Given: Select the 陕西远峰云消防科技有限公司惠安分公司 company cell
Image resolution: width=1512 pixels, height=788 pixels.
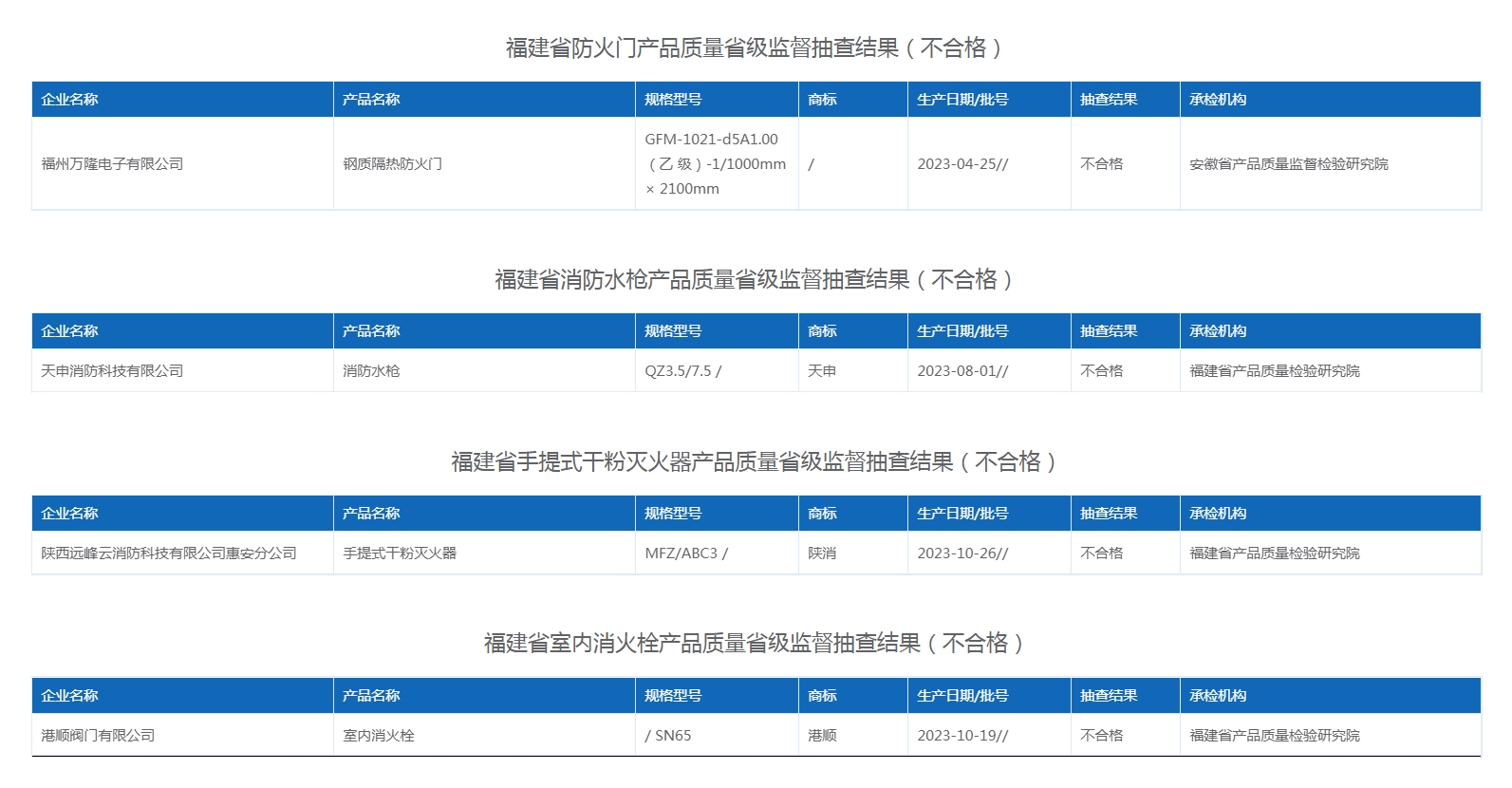Looking at the screenshot, I should pos(169,553).
